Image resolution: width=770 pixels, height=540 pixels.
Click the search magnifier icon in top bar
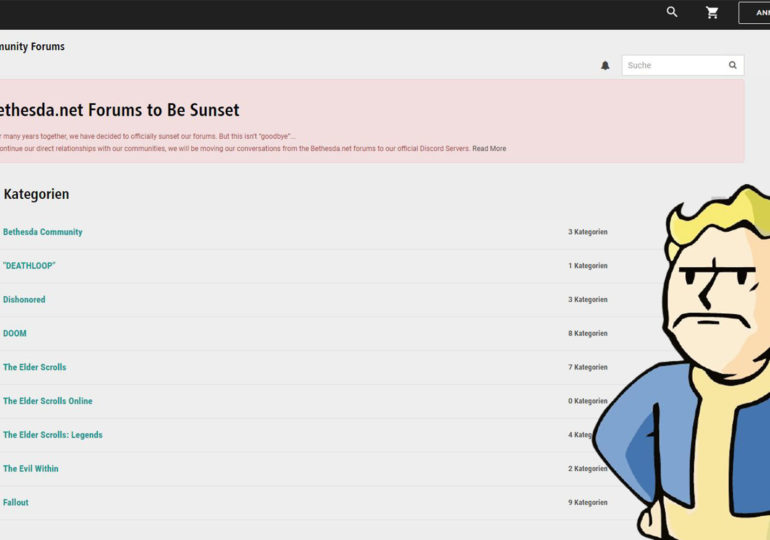672,12
